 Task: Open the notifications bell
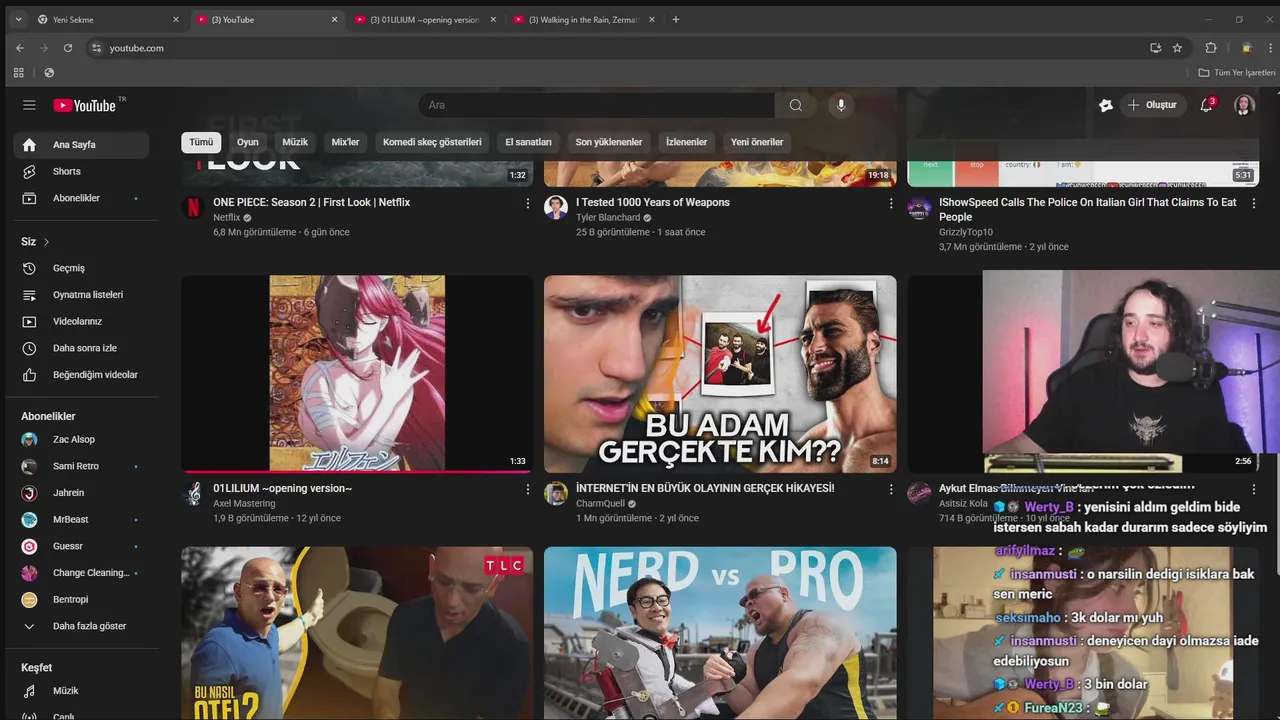(x=1206, y=105)
